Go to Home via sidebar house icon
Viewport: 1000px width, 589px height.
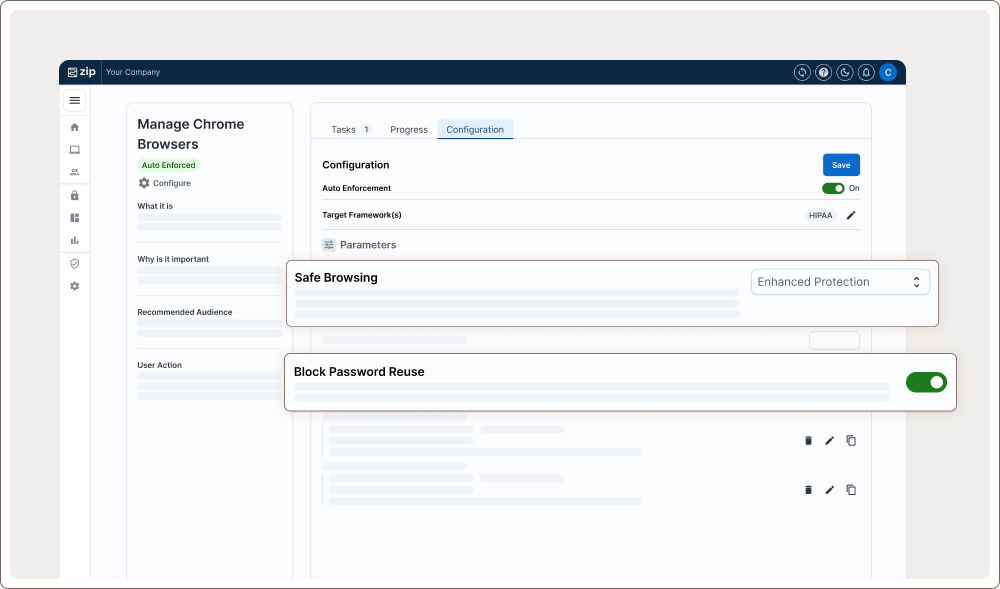(74, 127)
